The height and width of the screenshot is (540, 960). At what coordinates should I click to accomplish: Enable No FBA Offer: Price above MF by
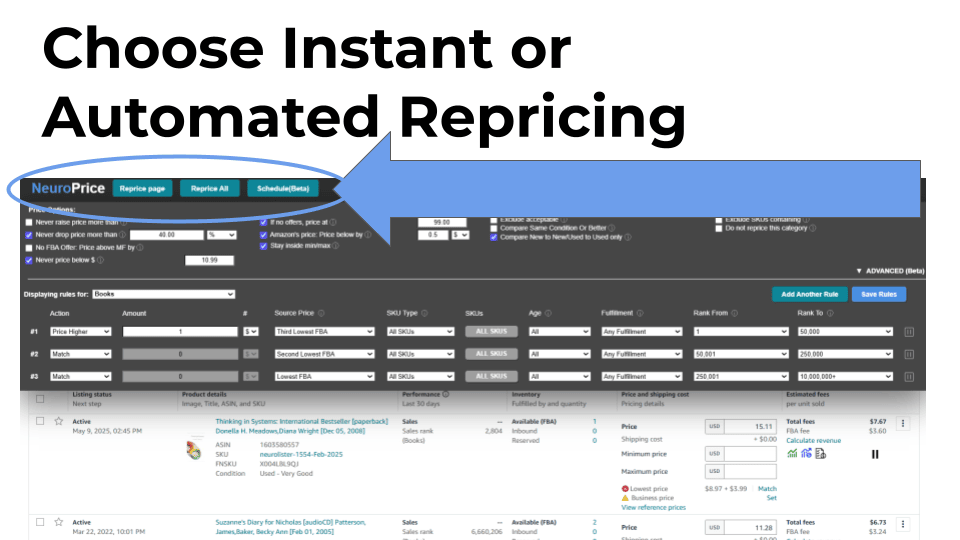point(29,248)
